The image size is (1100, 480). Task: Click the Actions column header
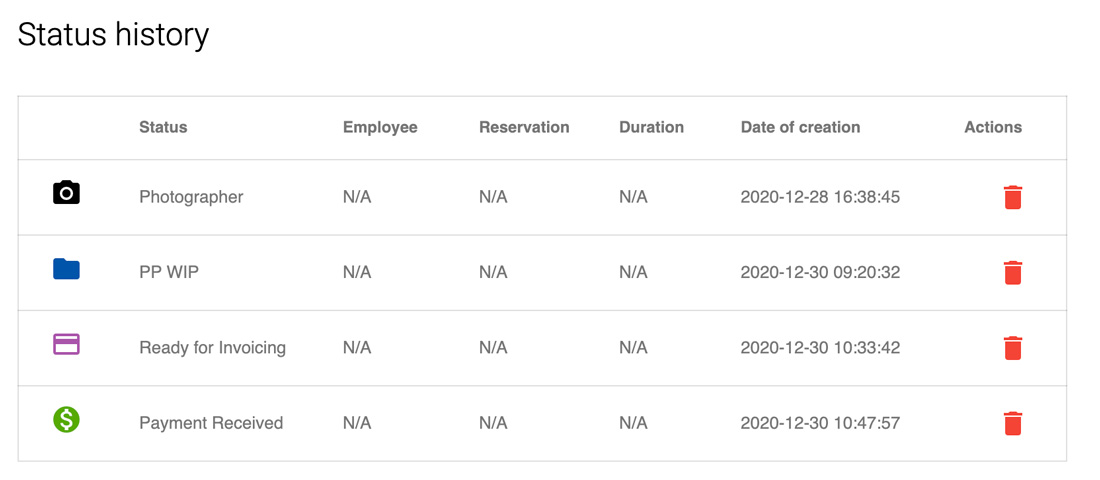pyautogui.click(x=993, y=127)
